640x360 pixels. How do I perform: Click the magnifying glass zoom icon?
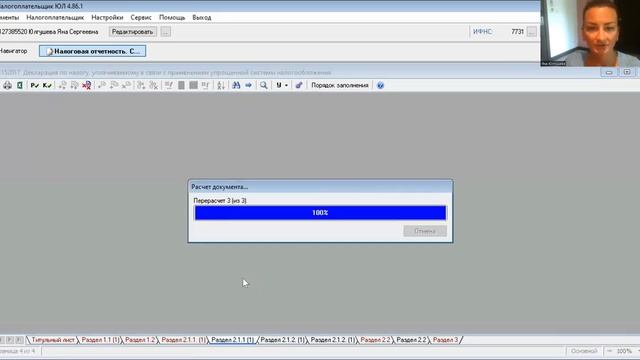[x=264, y=85]
